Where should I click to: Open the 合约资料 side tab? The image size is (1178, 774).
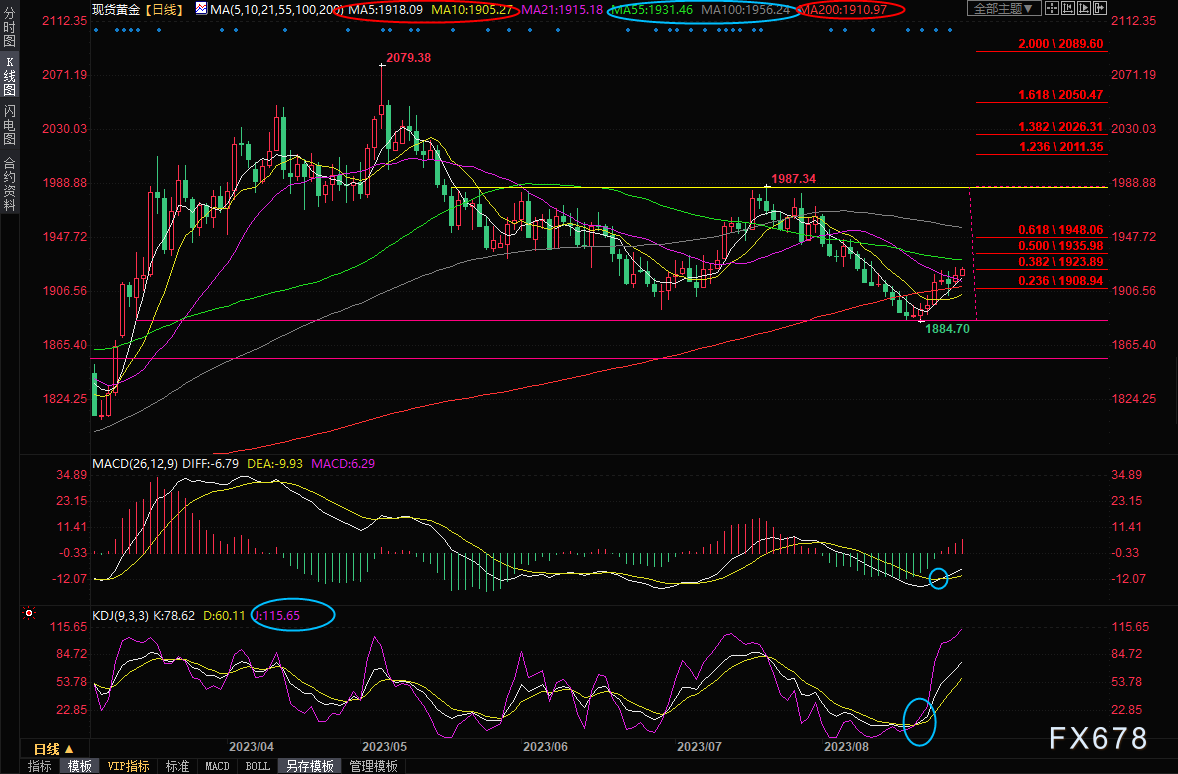pyautogui.click(x=9, y=182)
